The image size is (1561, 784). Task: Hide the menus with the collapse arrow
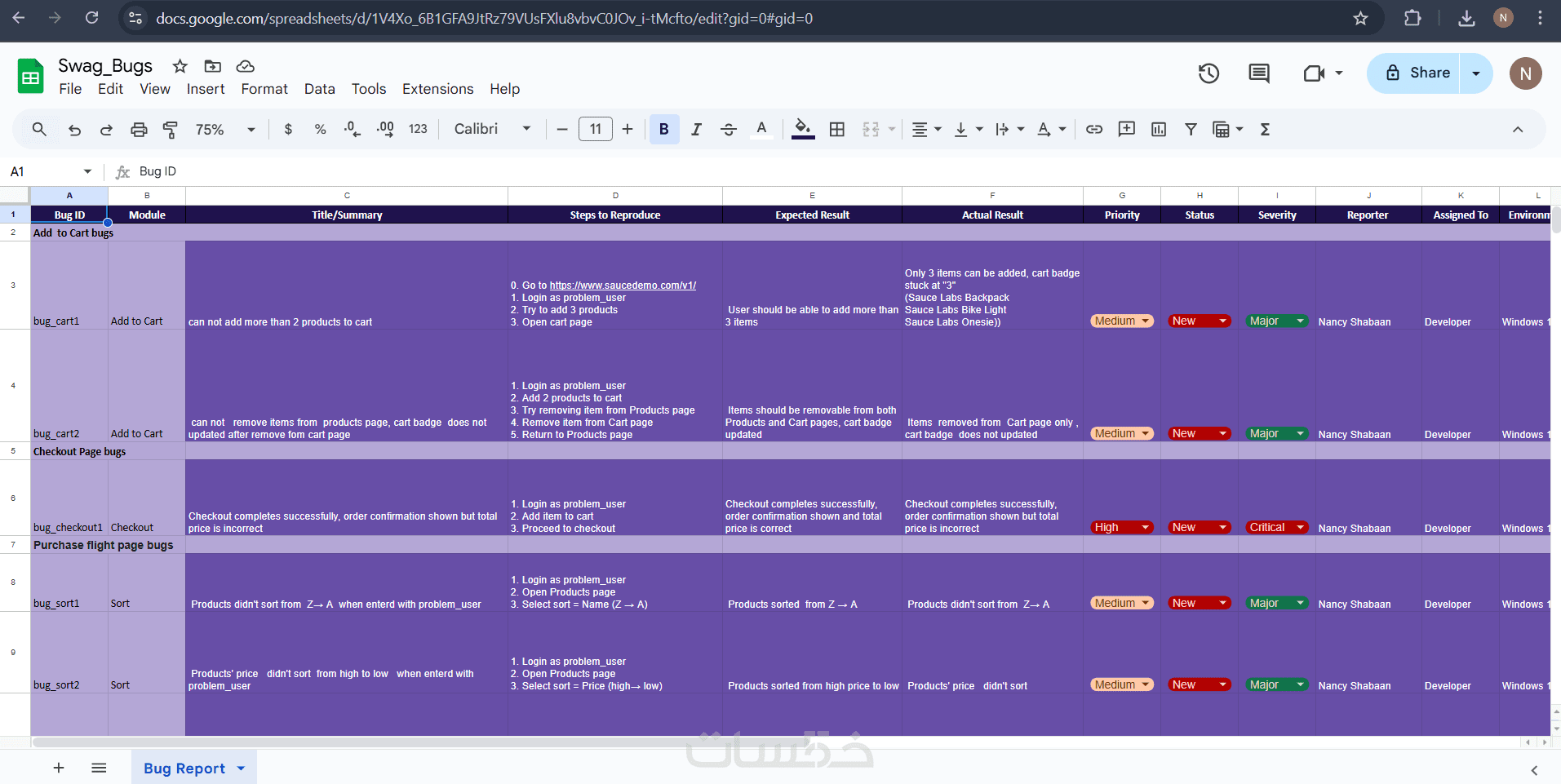1518,129
